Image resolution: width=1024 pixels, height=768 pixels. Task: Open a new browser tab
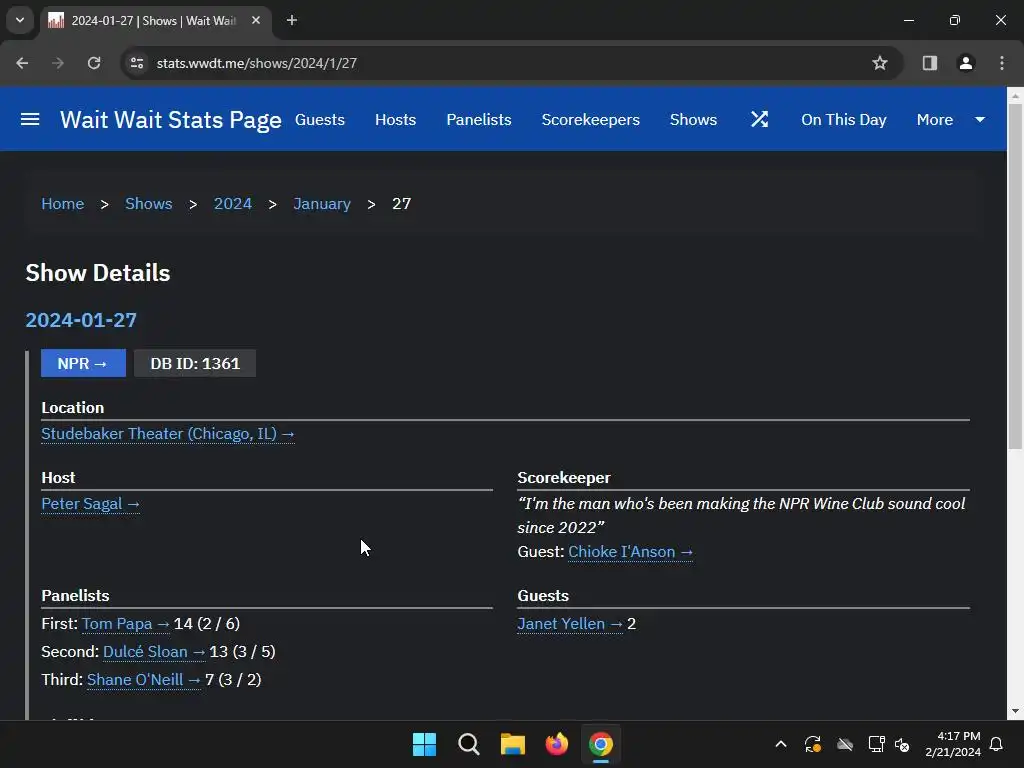tap(292, 21)
